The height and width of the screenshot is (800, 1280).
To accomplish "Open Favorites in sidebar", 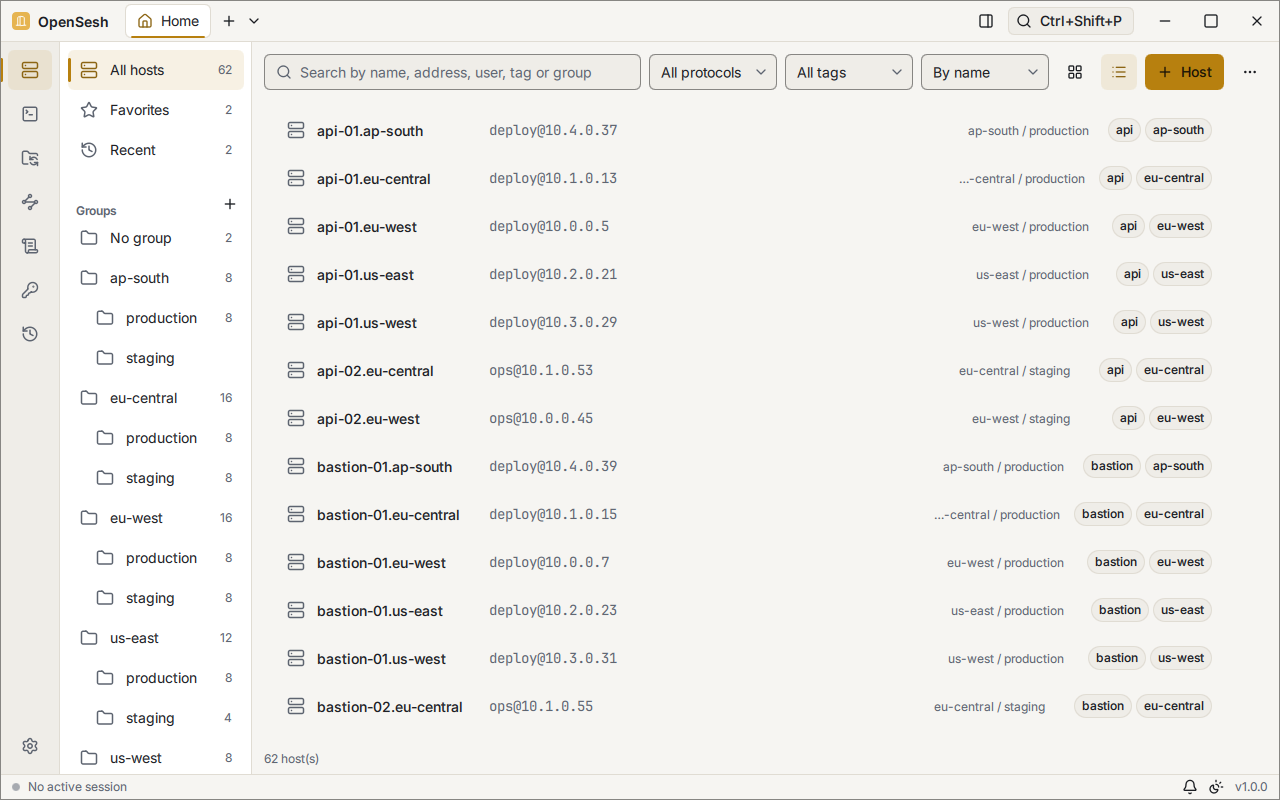I will 156,110.
